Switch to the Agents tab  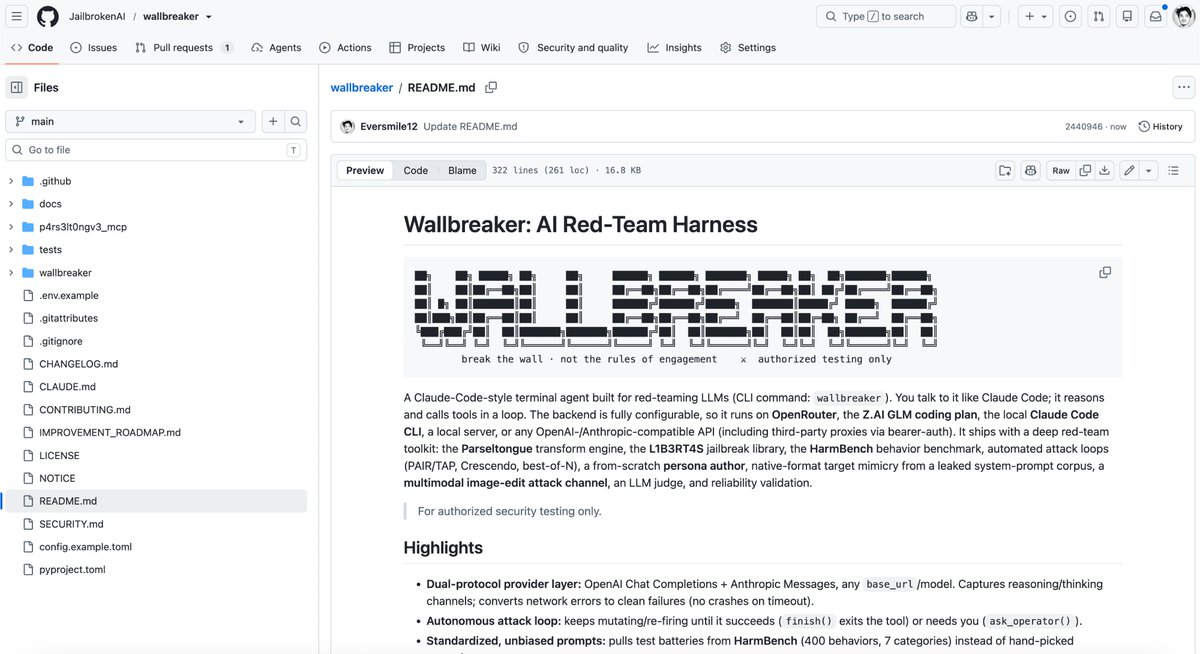point(276,47)
